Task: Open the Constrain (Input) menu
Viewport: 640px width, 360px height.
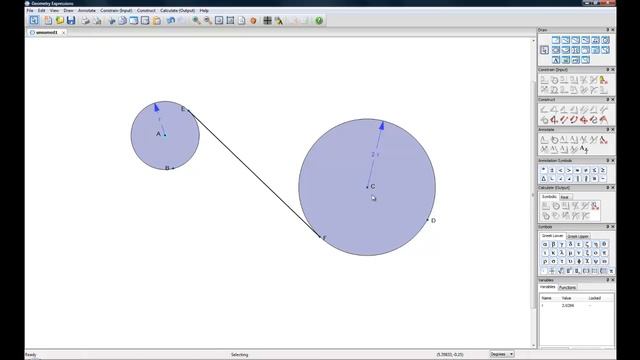Action: [116, 10]
